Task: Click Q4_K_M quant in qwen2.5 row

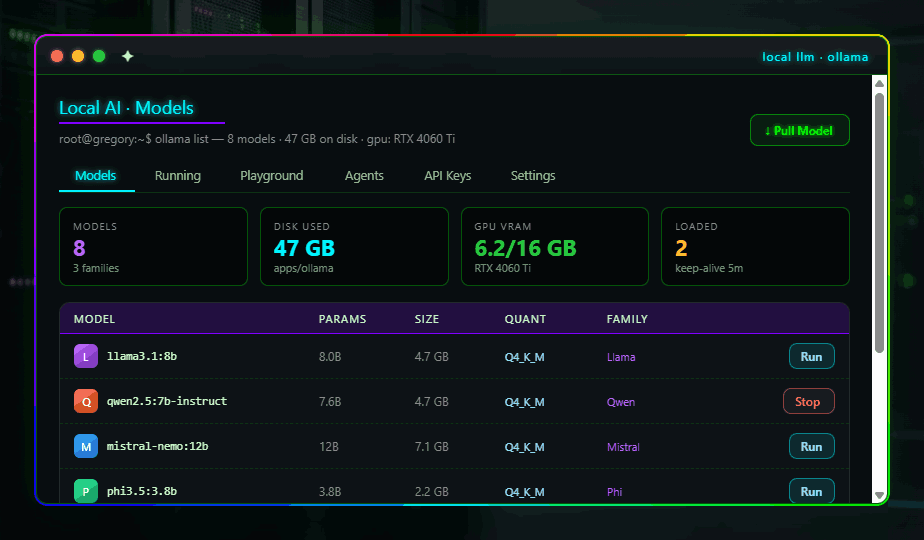Action: coord(524,403)
